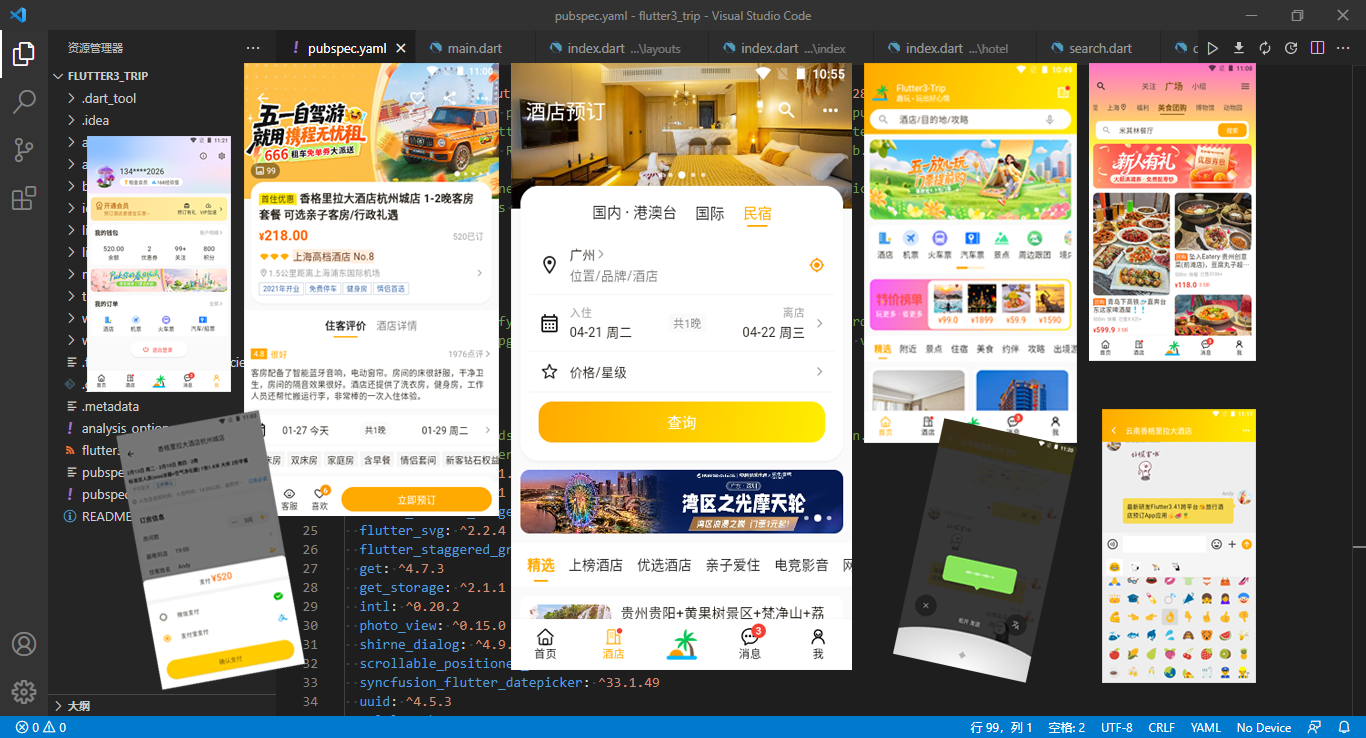Open the Source Control view icon
This screenshot has width=1366, height=738.
24,148
